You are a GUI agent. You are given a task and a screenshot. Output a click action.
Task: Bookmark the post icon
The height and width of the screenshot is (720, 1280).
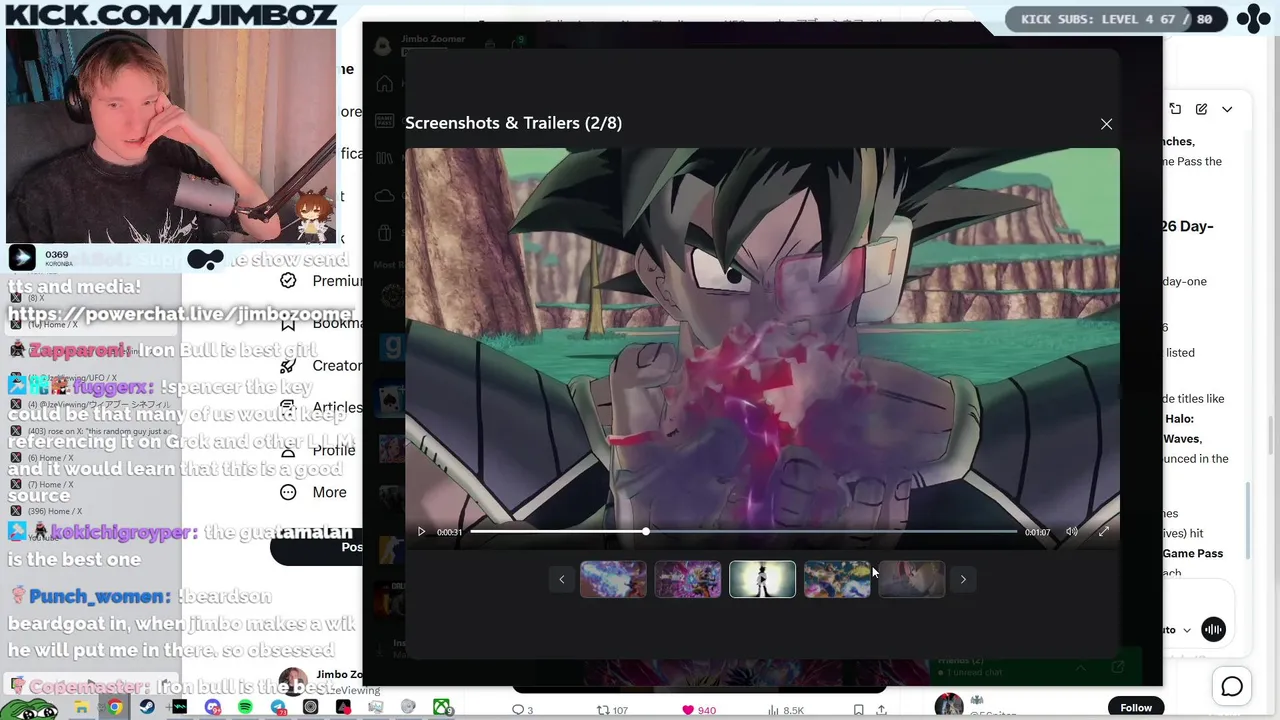(x=858, y=710)
